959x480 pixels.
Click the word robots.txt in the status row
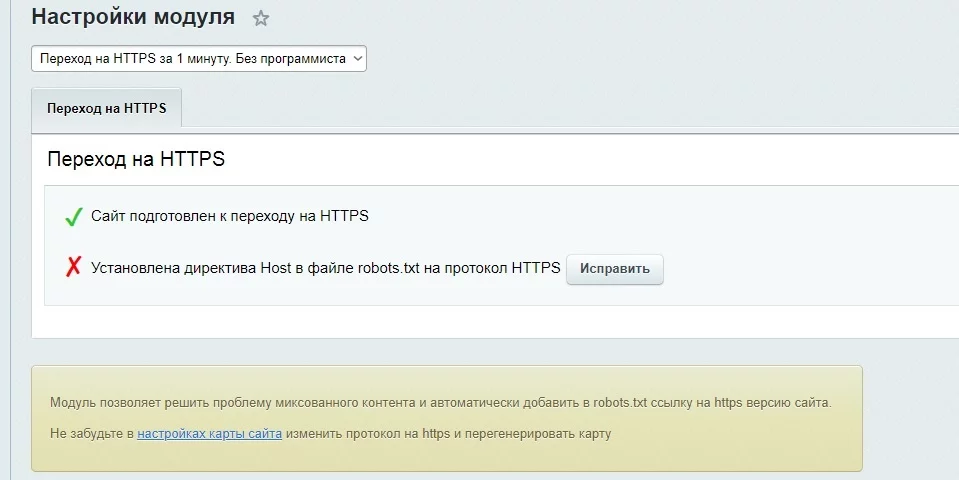(386, 268)
